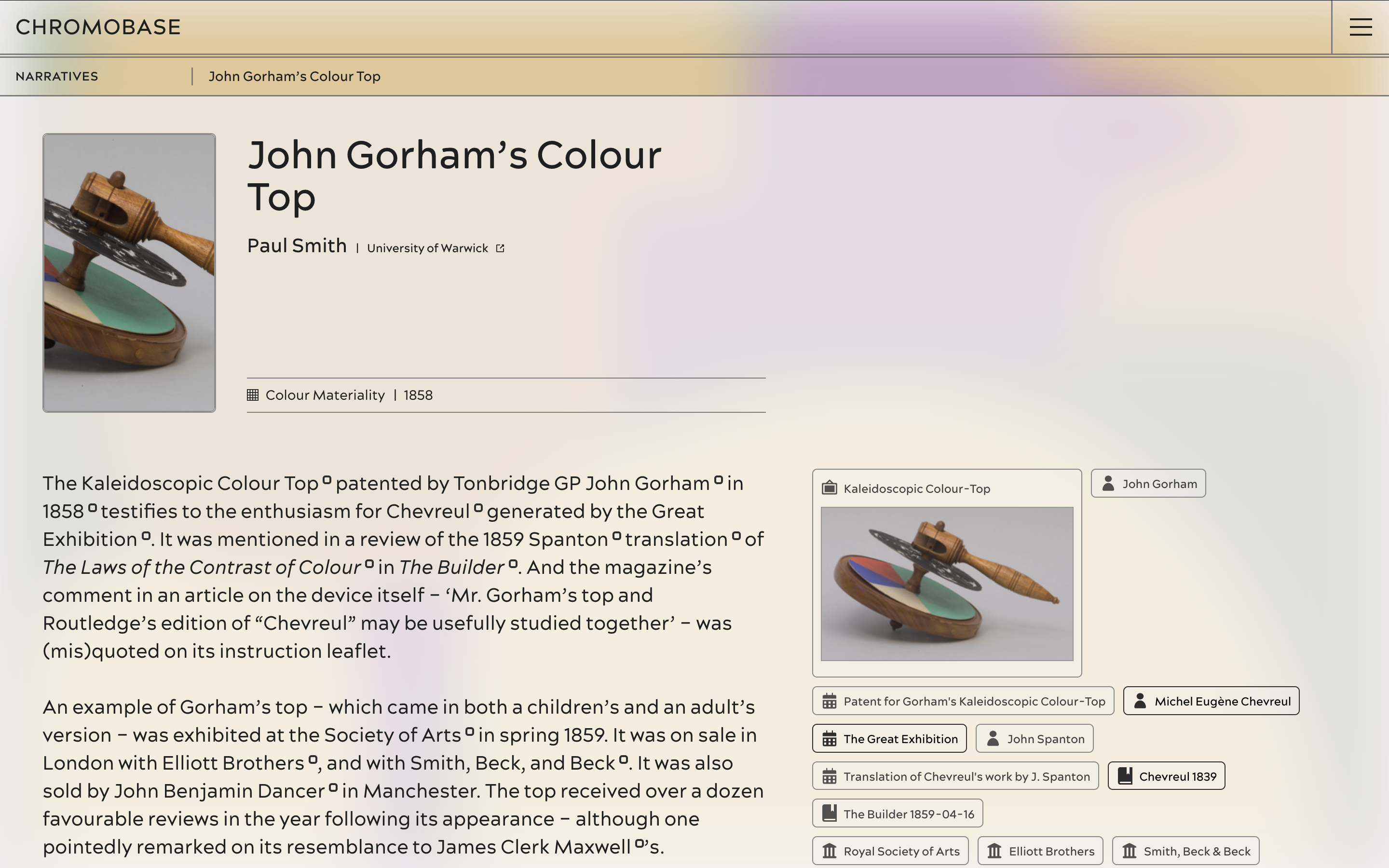Click the reference marker after Society of Arts
This screenshot has width=1389, height=868.
(x=469, y=732)
